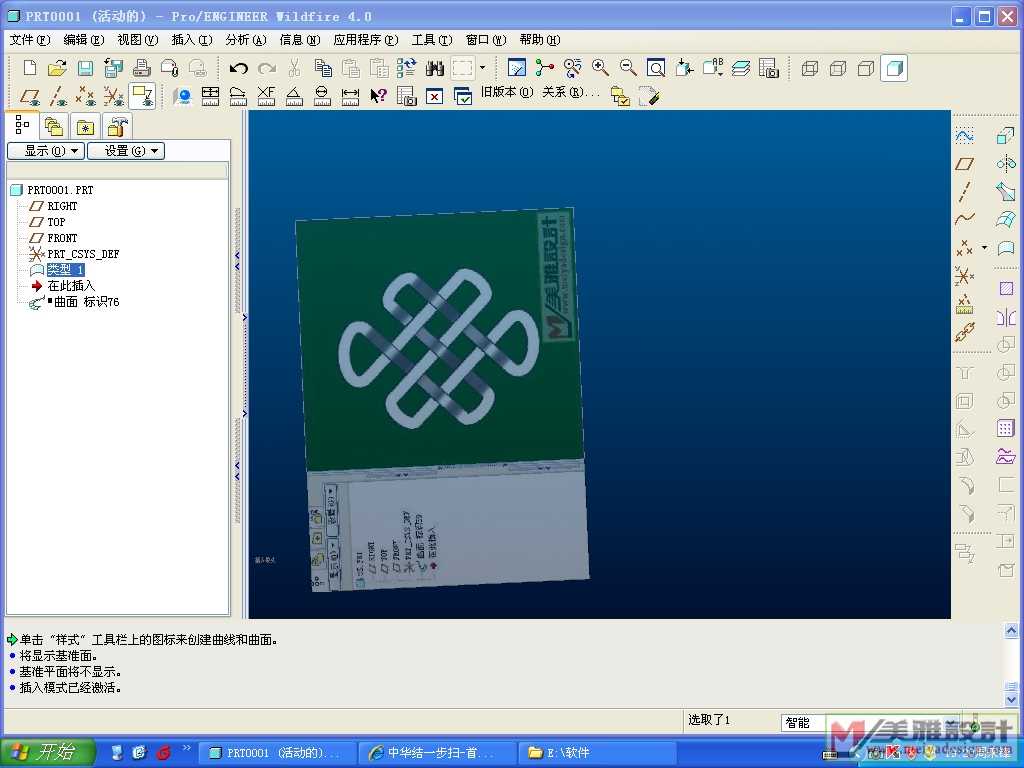
Task: Select the datum plane tool in right toolbar
Action: point(965,163)
